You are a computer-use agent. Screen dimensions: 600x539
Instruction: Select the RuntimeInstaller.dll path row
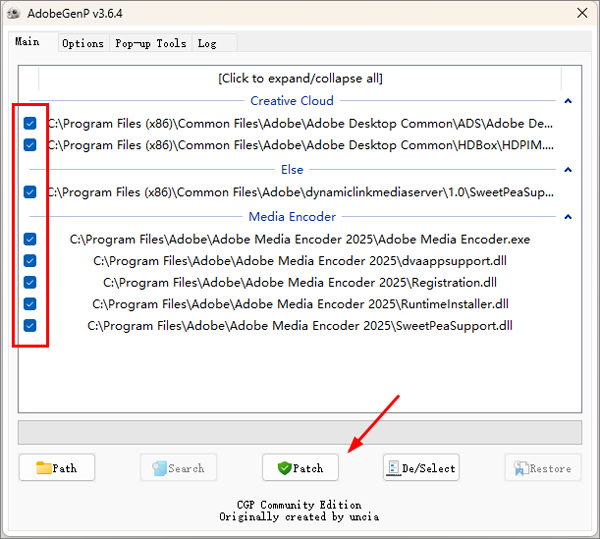(300, 304)
